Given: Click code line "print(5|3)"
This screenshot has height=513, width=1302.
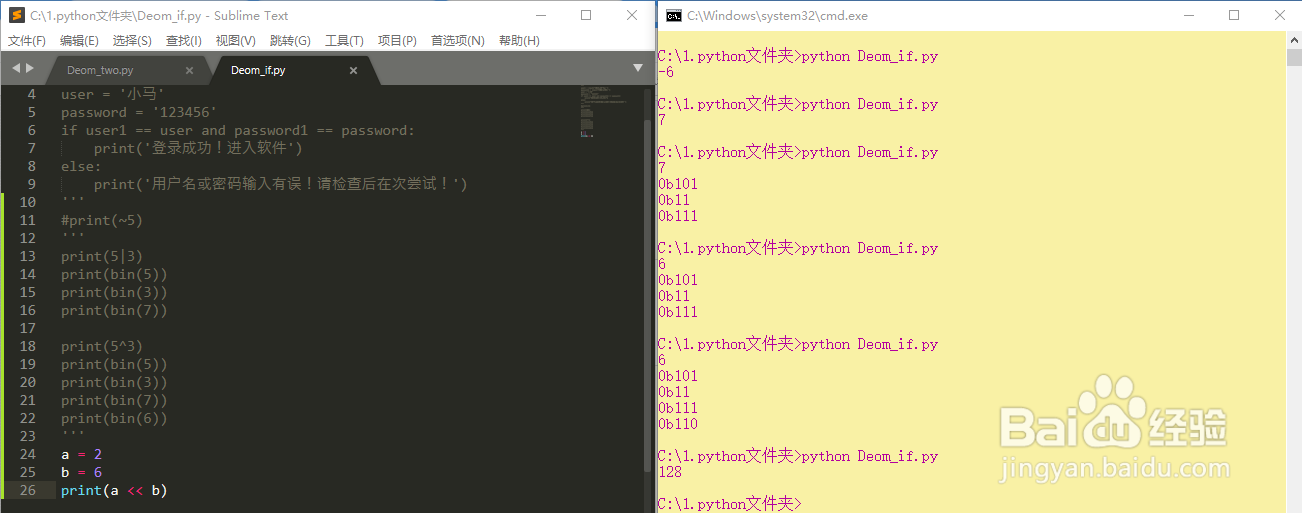Looking at the screenshot, I should pyautogui.click(x=102, y=256).
